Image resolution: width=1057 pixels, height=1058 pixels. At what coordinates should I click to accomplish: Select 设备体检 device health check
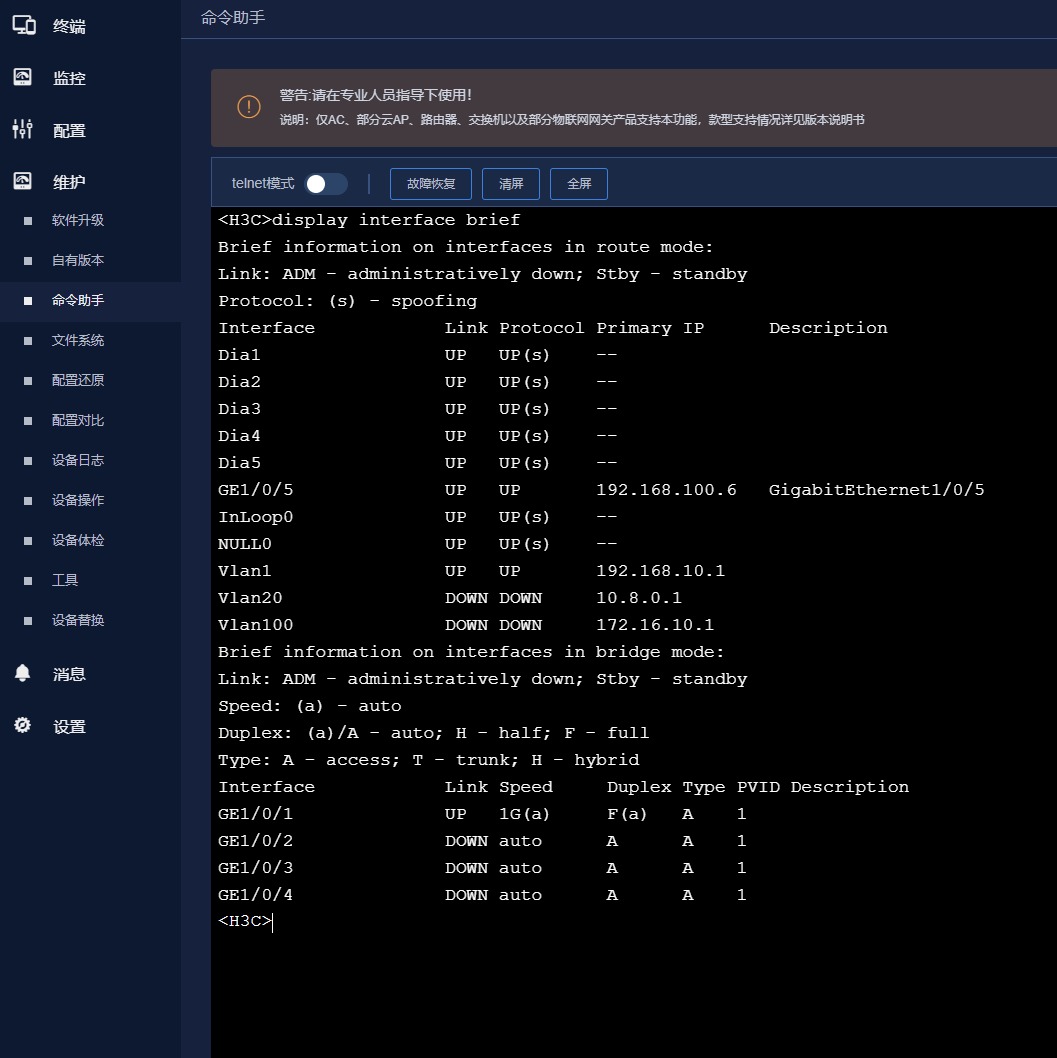(x=78, y=540)
